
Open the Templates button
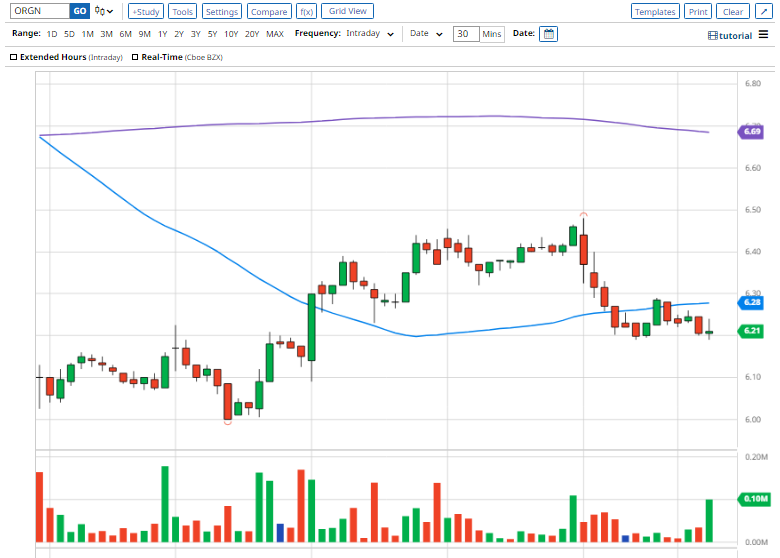(x=655, y=11)
